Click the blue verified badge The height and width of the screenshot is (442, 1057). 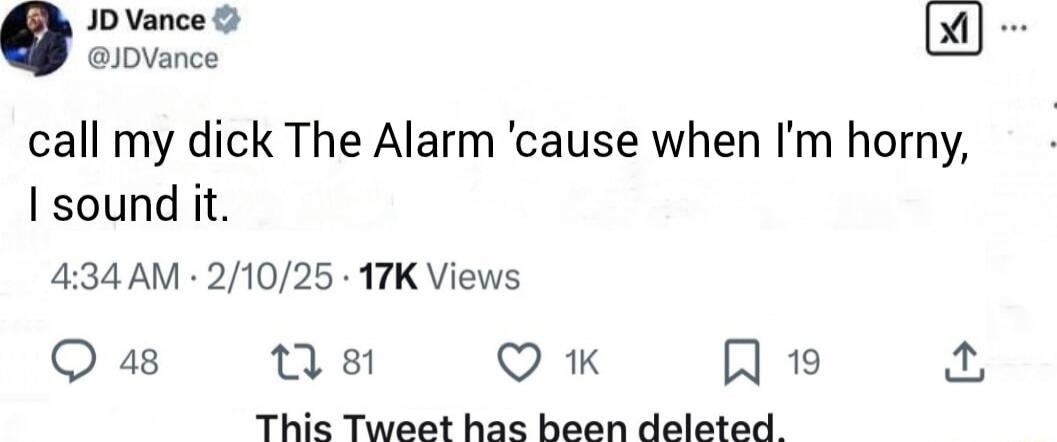(x=227, y=22)
